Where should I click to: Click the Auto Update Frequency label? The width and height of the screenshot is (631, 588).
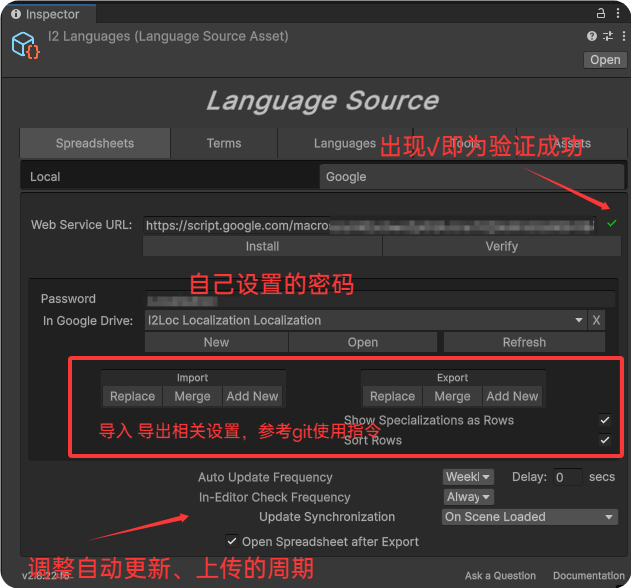(x=265, y=477)
